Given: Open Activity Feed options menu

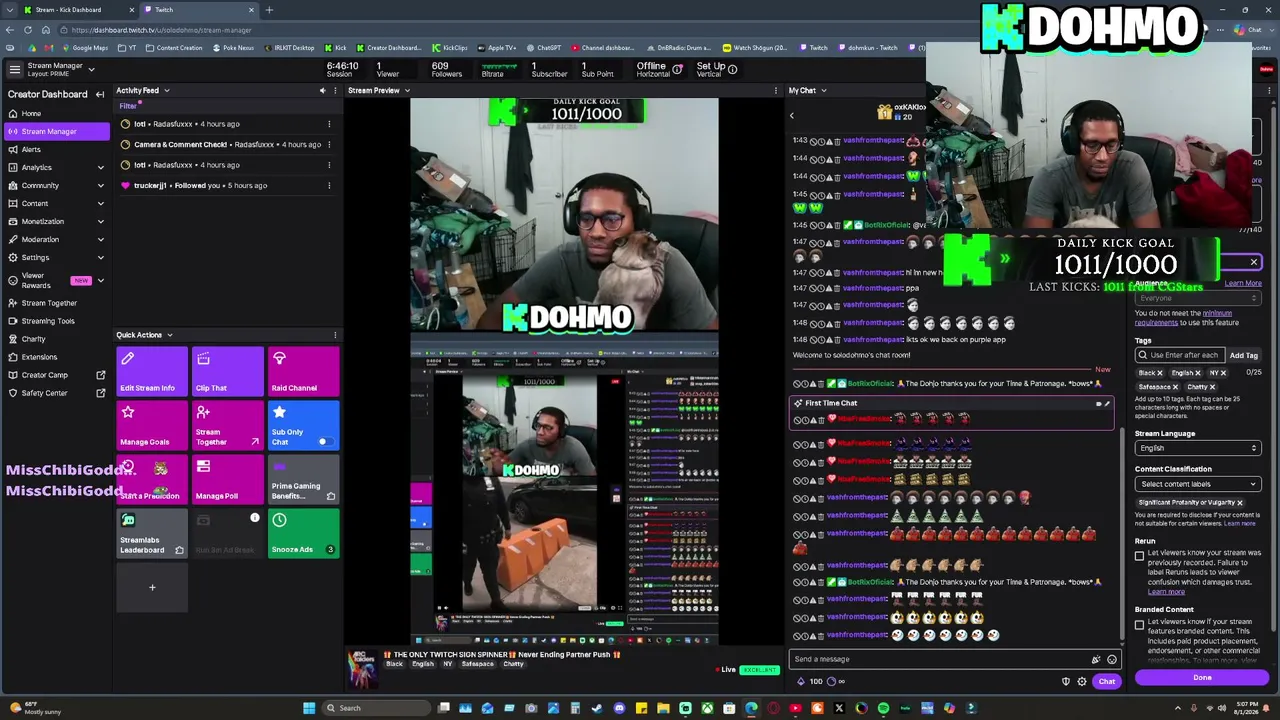Looking at the screenshot, I should click(335, 91).
